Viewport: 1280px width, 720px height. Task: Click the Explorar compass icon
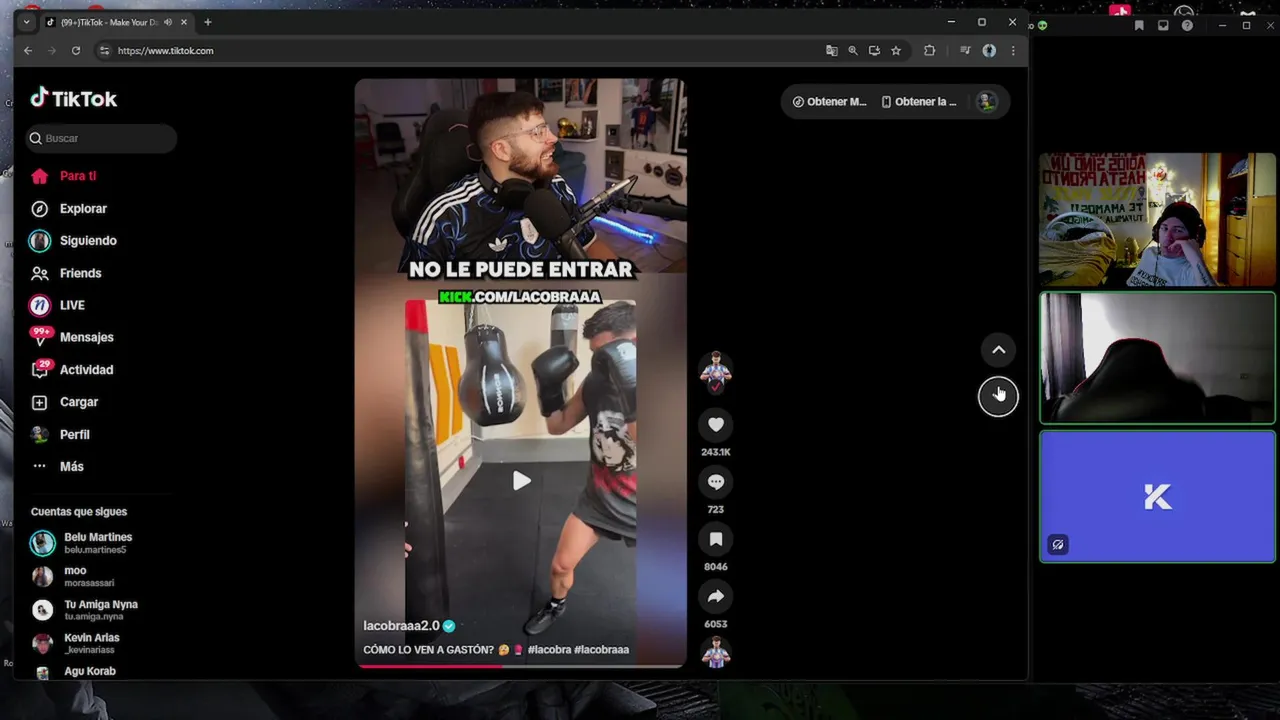[x=40, y=209]
